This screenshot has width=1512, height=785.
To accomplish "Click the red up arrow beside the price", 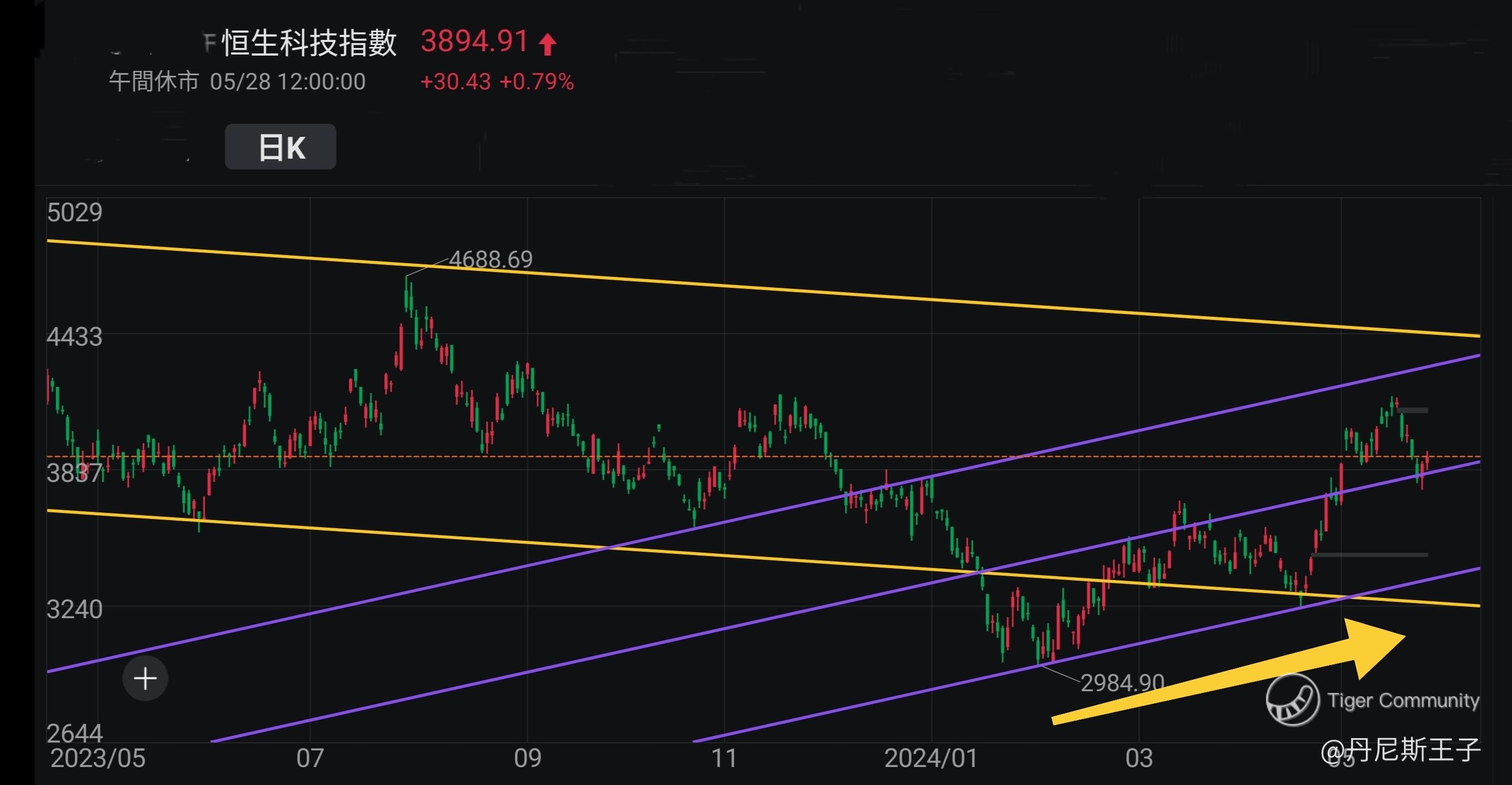I will (x=548, y=45).
